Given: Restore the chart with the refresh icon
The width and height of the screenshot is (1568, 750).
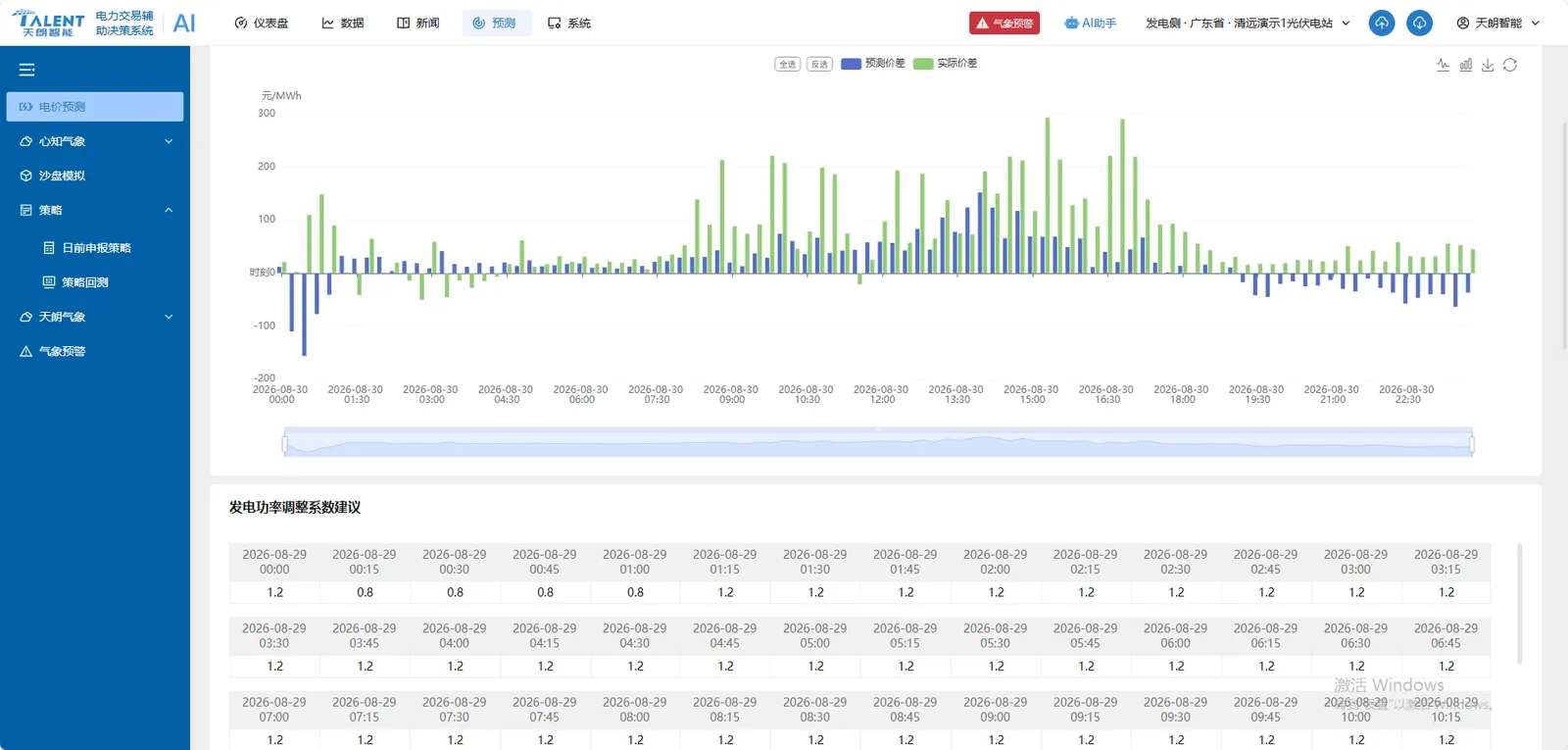Looking at the screenshot, I should (x=1510, y=65).
